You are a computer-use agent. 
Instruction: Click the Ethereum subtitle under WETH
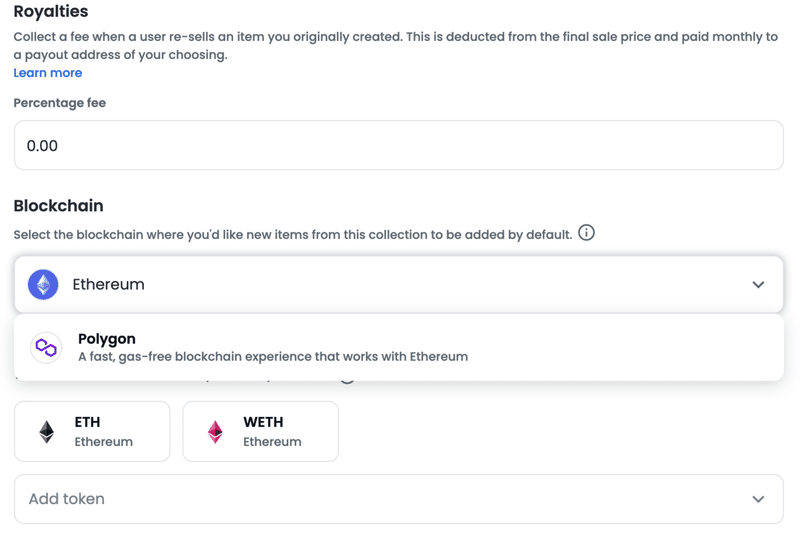(x=272, y=442)
